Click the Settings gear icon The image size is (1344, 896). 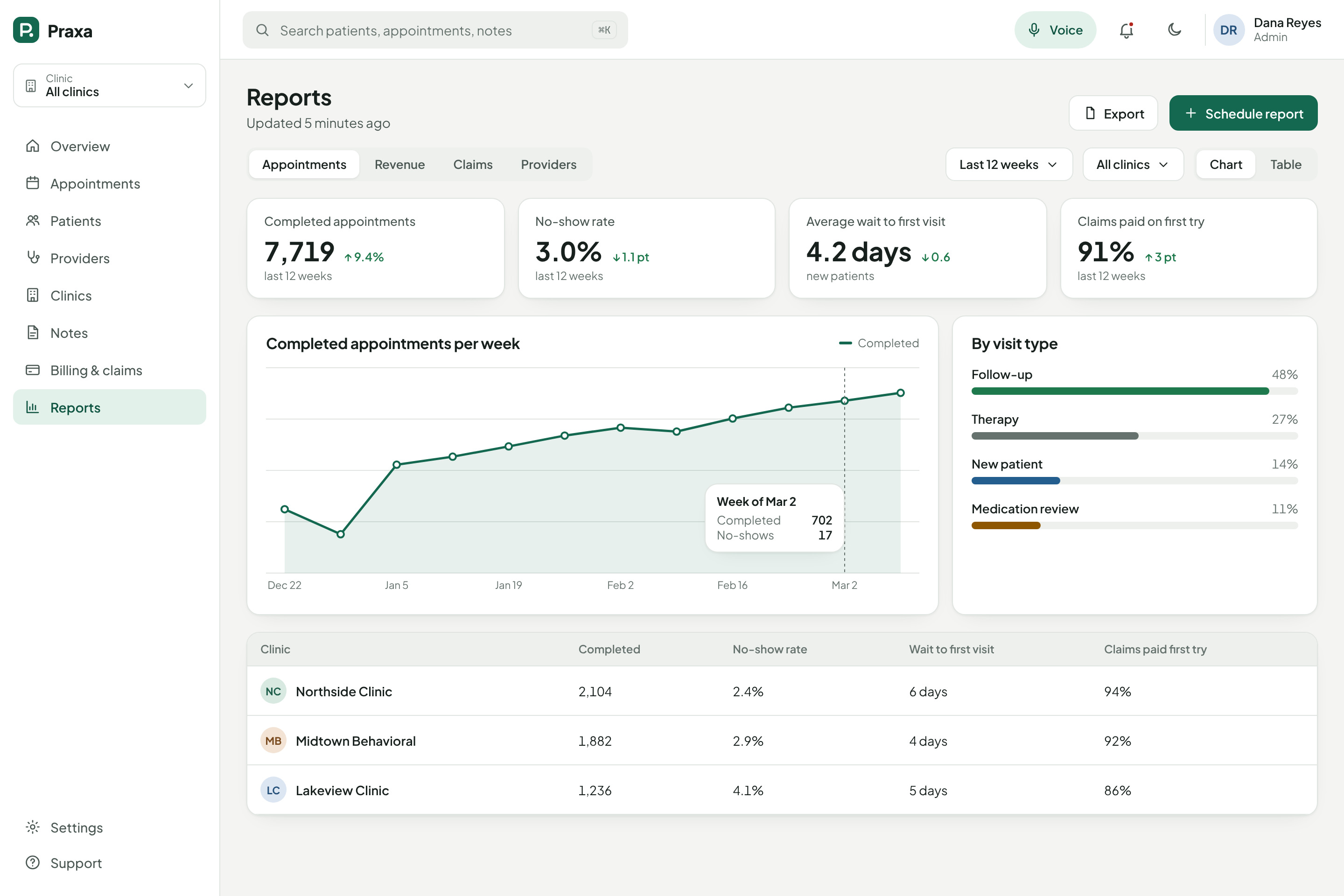tap(33, 827)
